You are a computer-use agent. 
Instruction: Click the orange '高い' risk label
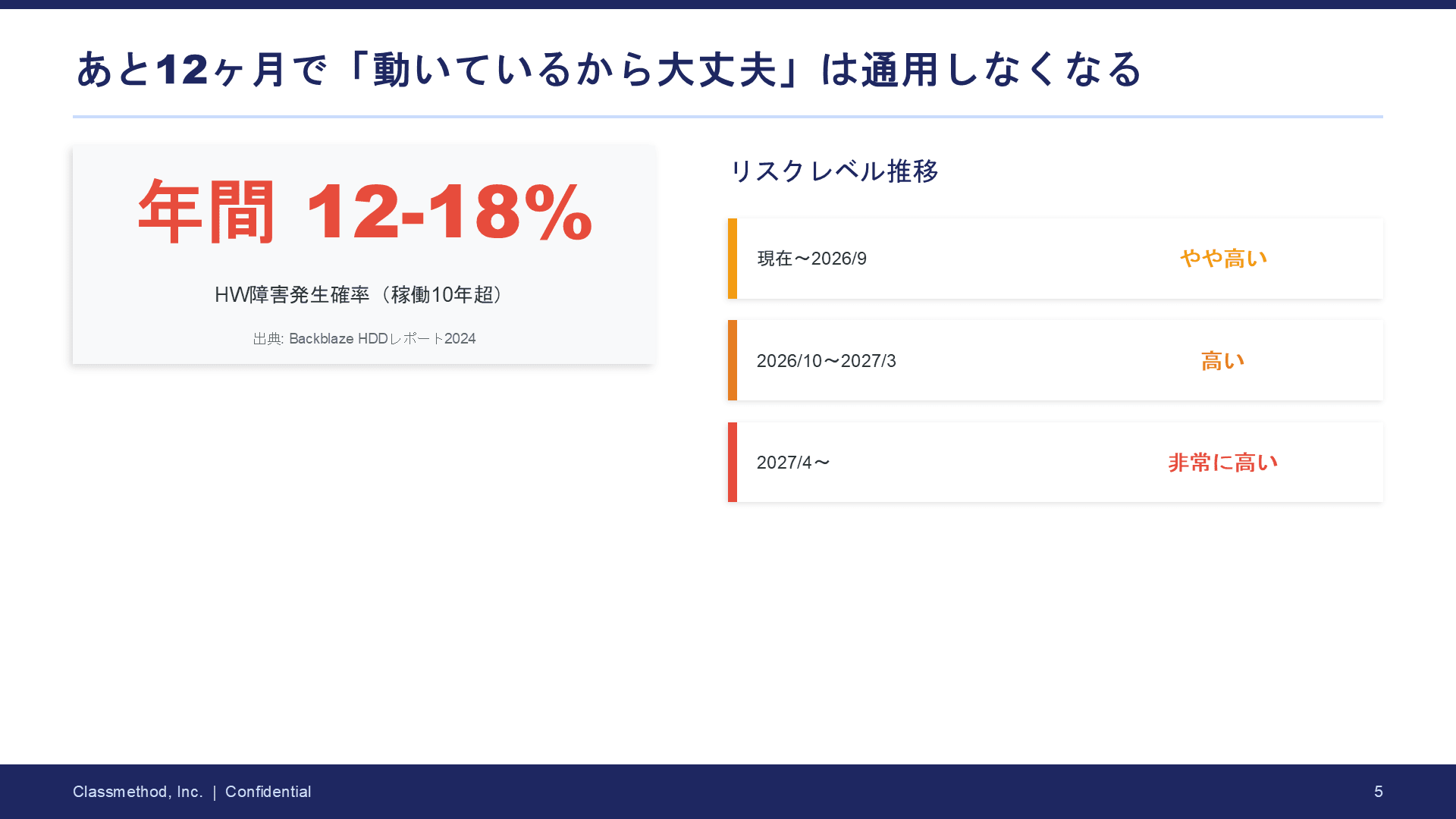pyautogui.click(x=1222, y=361)
